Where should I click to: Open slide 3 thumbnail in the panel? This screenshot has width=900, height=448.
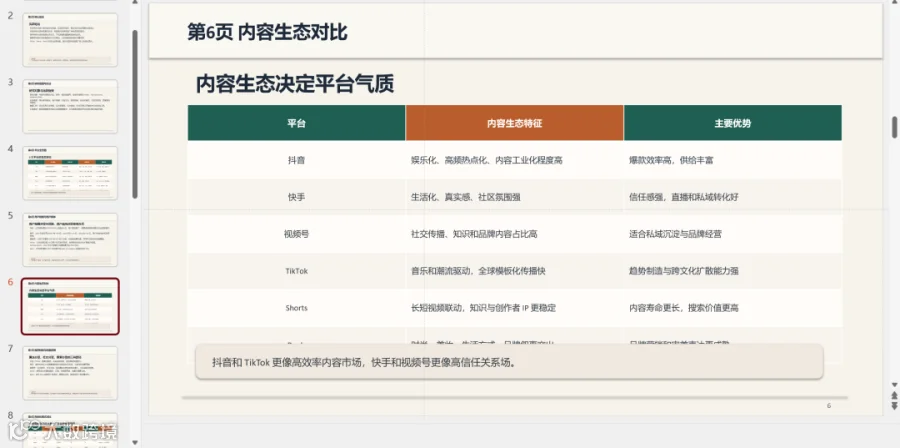point(70,106)
